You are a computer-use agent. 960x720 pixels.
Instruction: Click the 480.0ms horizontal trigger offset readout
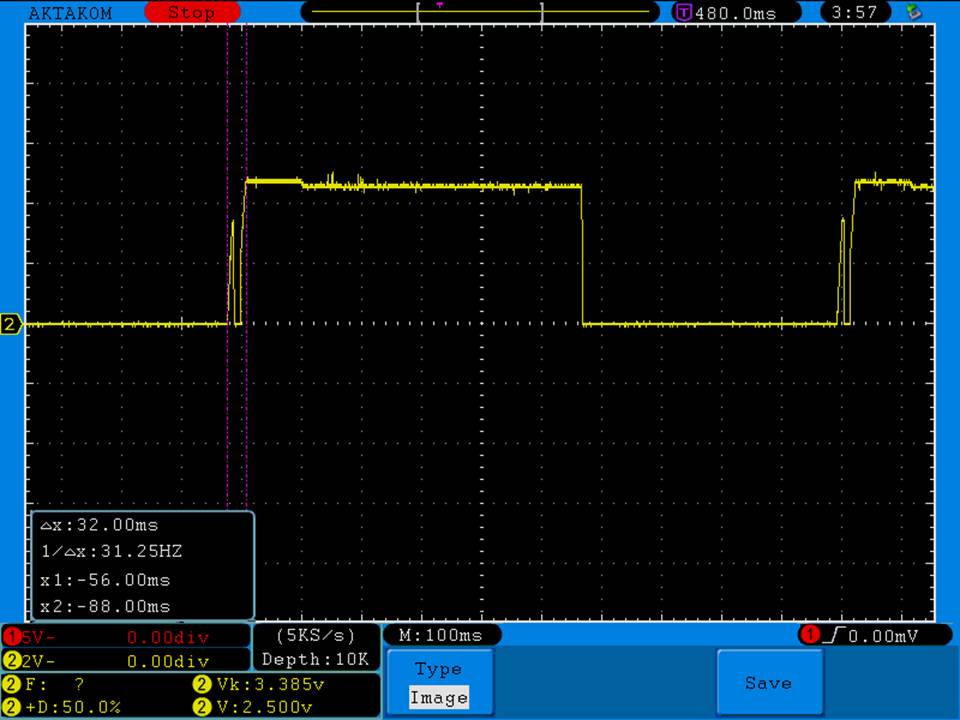tap(735, 13)
